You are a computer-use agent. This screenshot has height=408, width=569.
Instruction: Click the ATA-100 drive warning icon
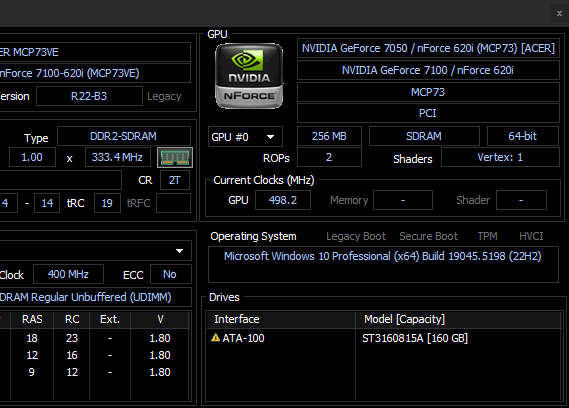pyautogui.click(x=215, y=338)
